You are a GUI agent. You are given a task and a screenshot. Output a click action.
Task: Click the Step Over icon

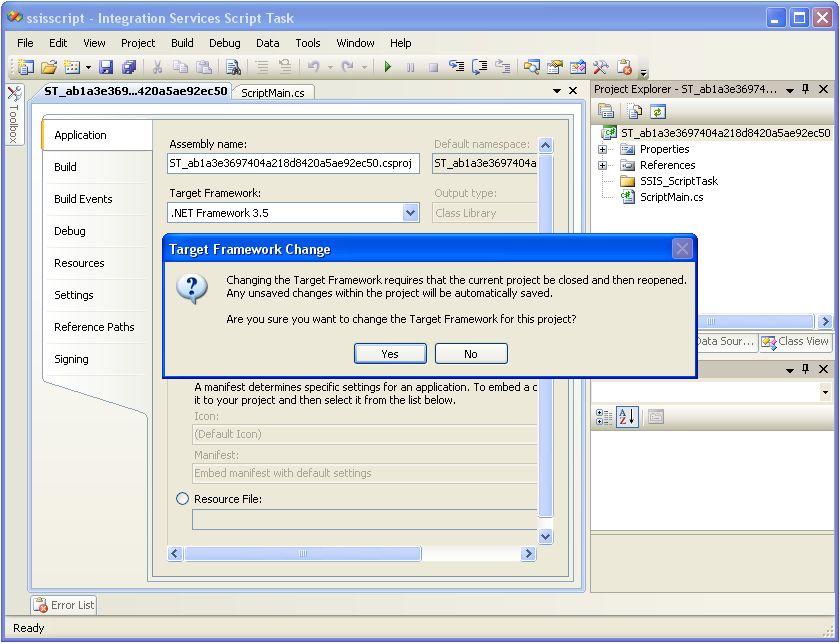click(479, 67)
